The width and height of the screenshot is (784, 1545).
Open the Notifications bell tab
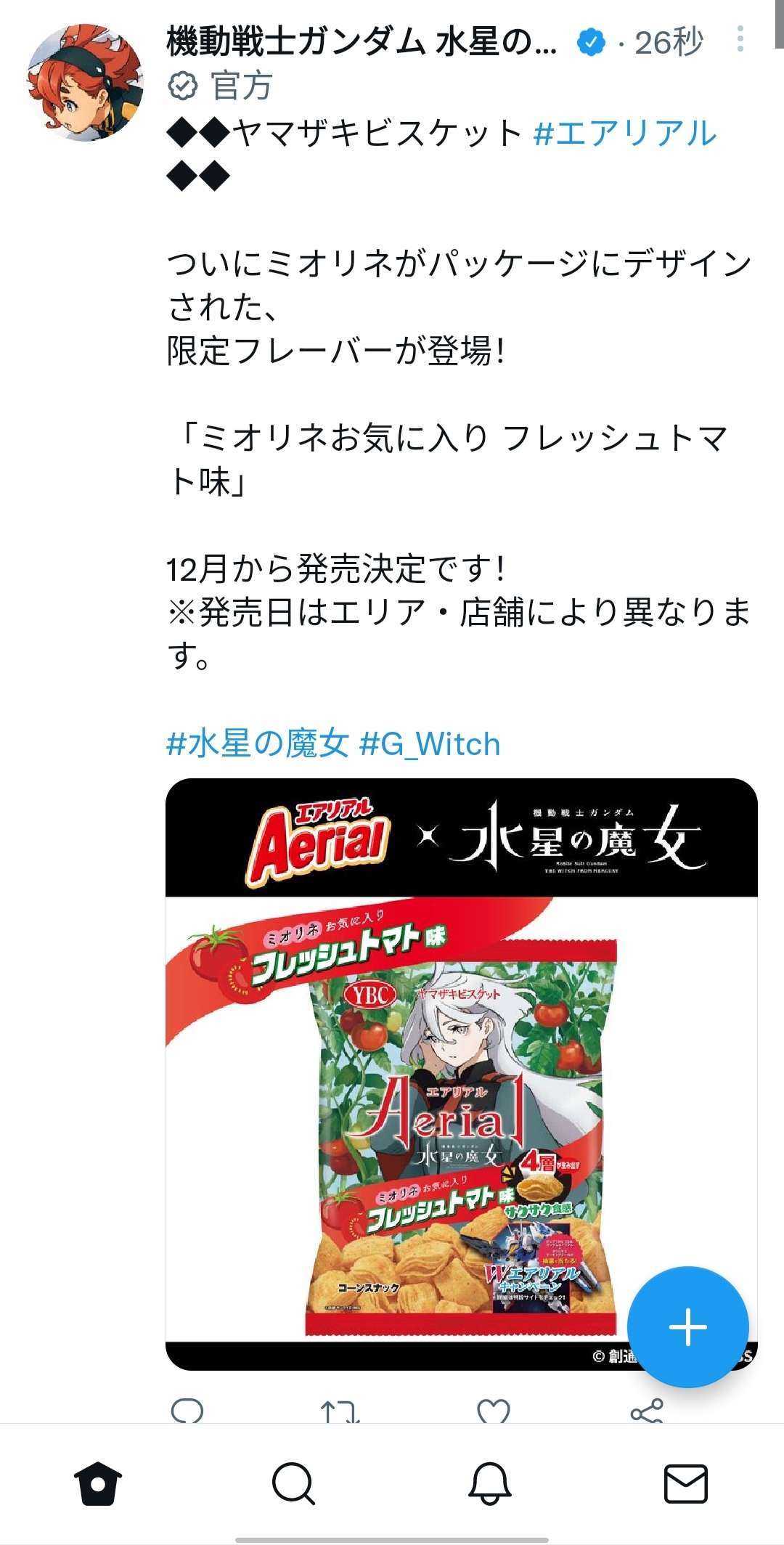click(x=490, y=1483)
